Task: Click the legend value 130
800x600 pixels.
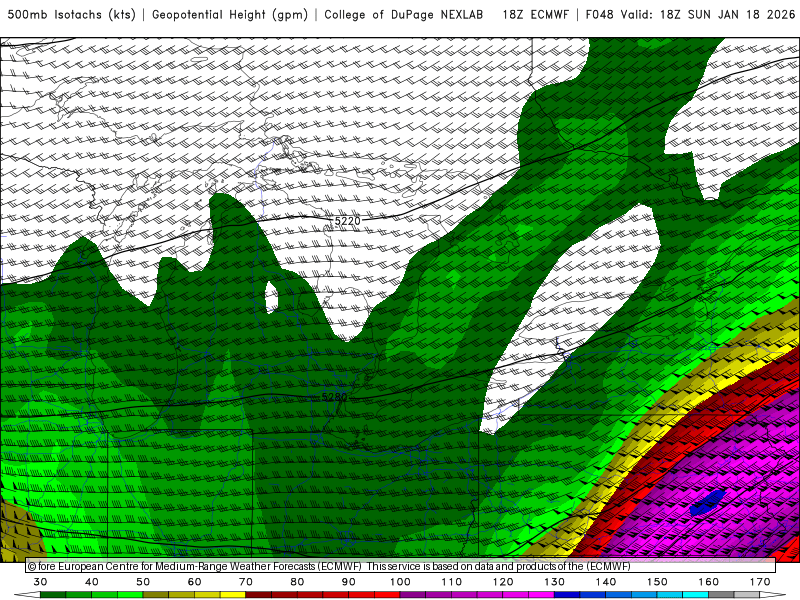Action: 554,582
